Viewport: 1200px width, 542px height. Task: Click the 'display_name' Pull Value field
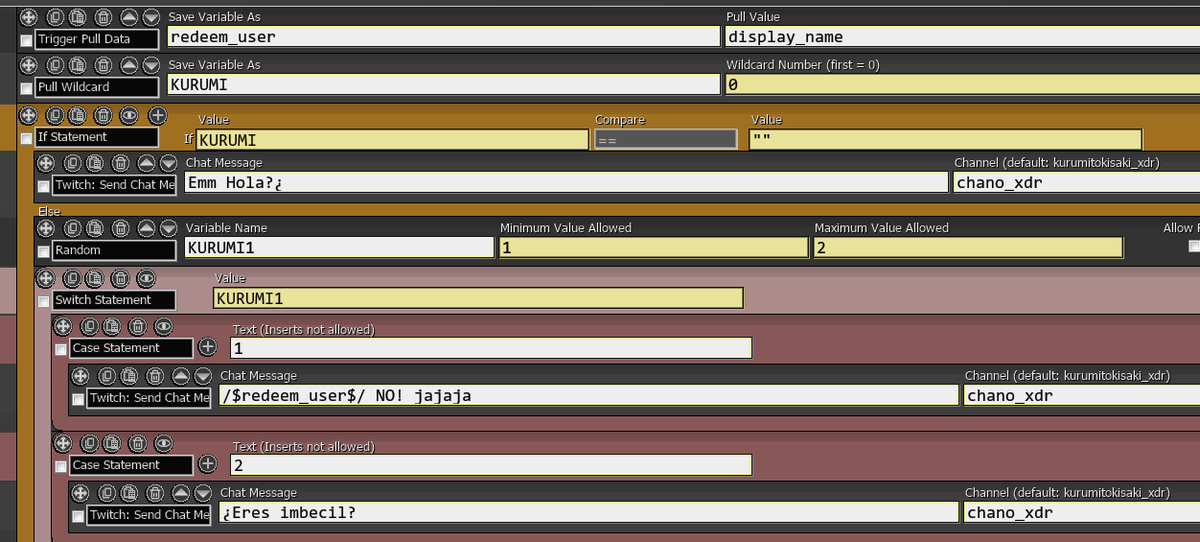(x=962, y=36)
